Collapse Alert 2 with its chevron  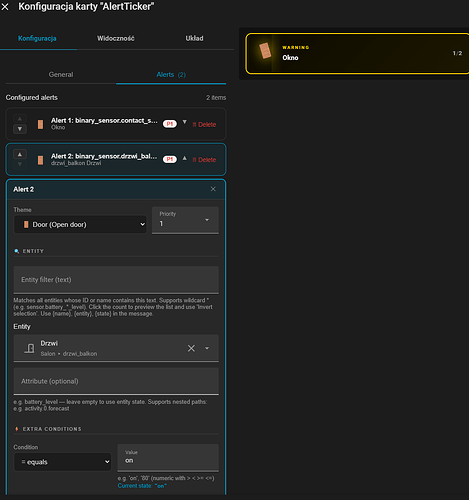185,158
